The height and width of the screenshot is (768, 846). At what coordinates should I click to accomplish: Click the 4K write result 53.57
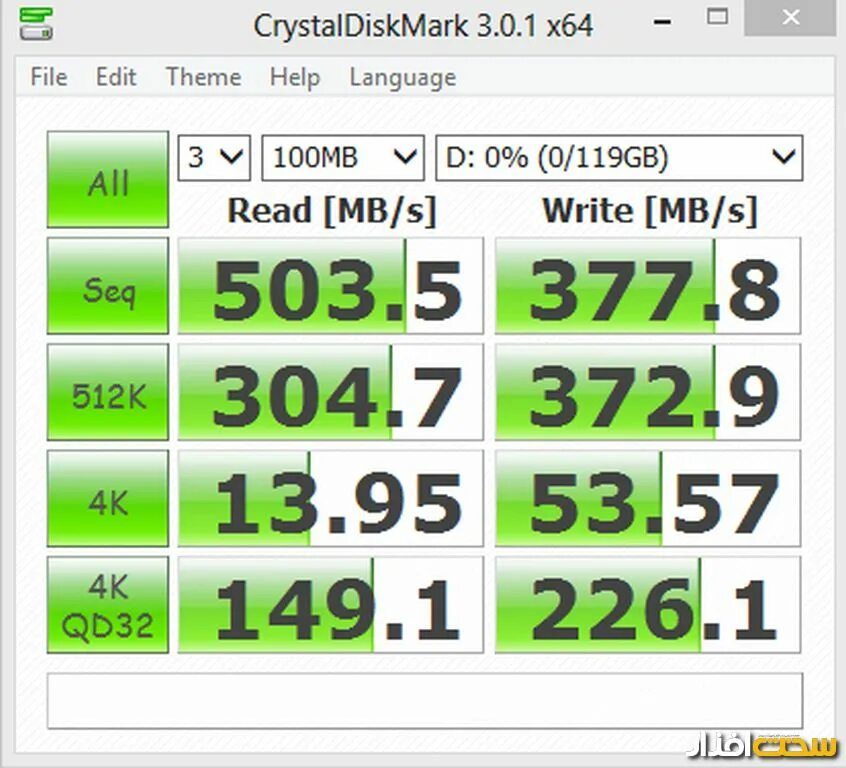coord(647,498)
